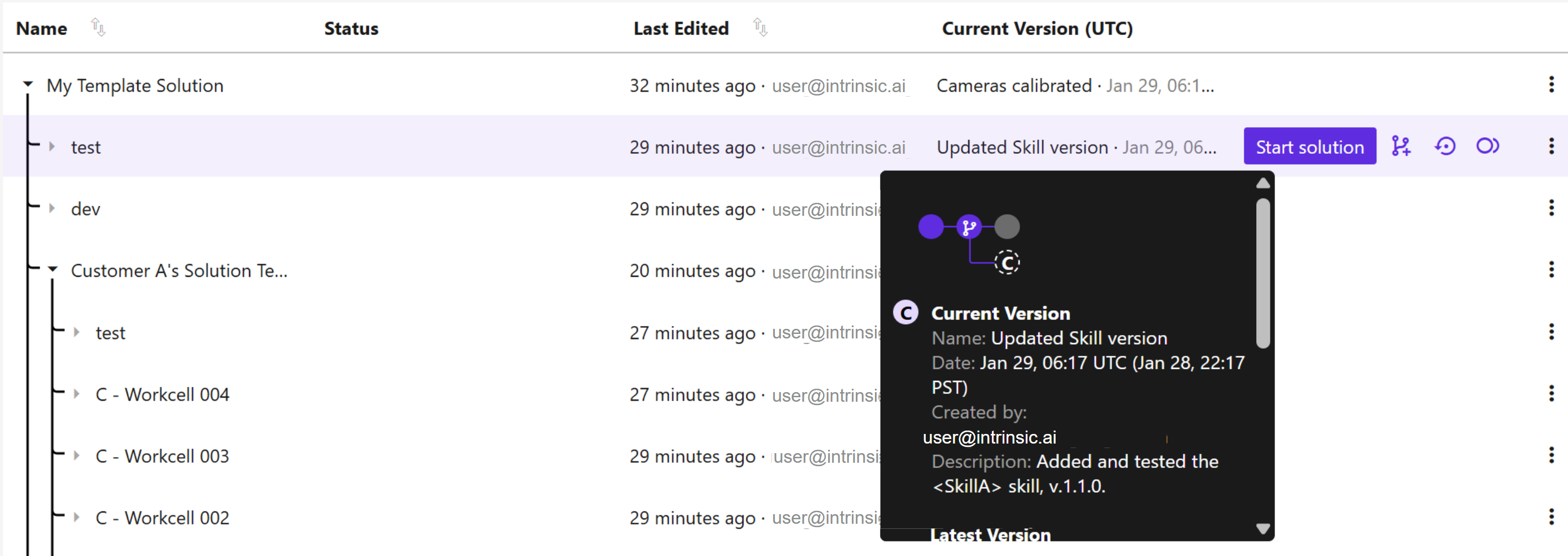This screenshot has height=556, width=1568.
Task: Create a branch from the test solution
Action: (x=1402, y=146)
